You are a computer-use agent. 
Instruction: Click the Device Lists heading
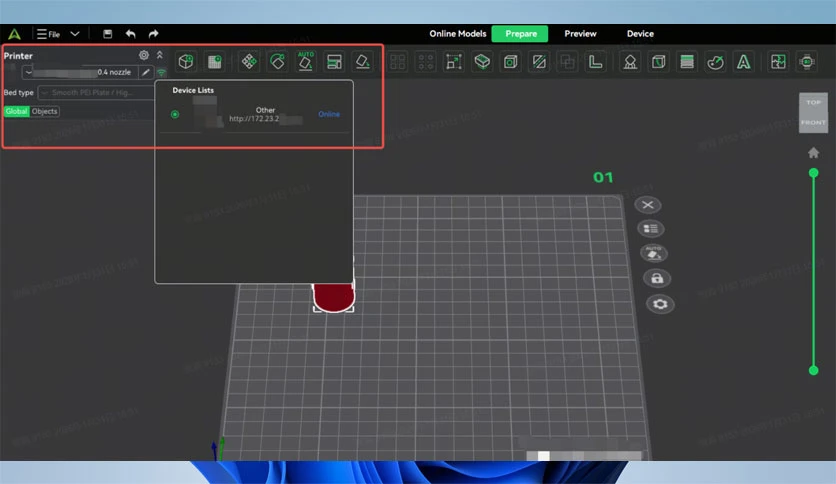click(193, 90)
